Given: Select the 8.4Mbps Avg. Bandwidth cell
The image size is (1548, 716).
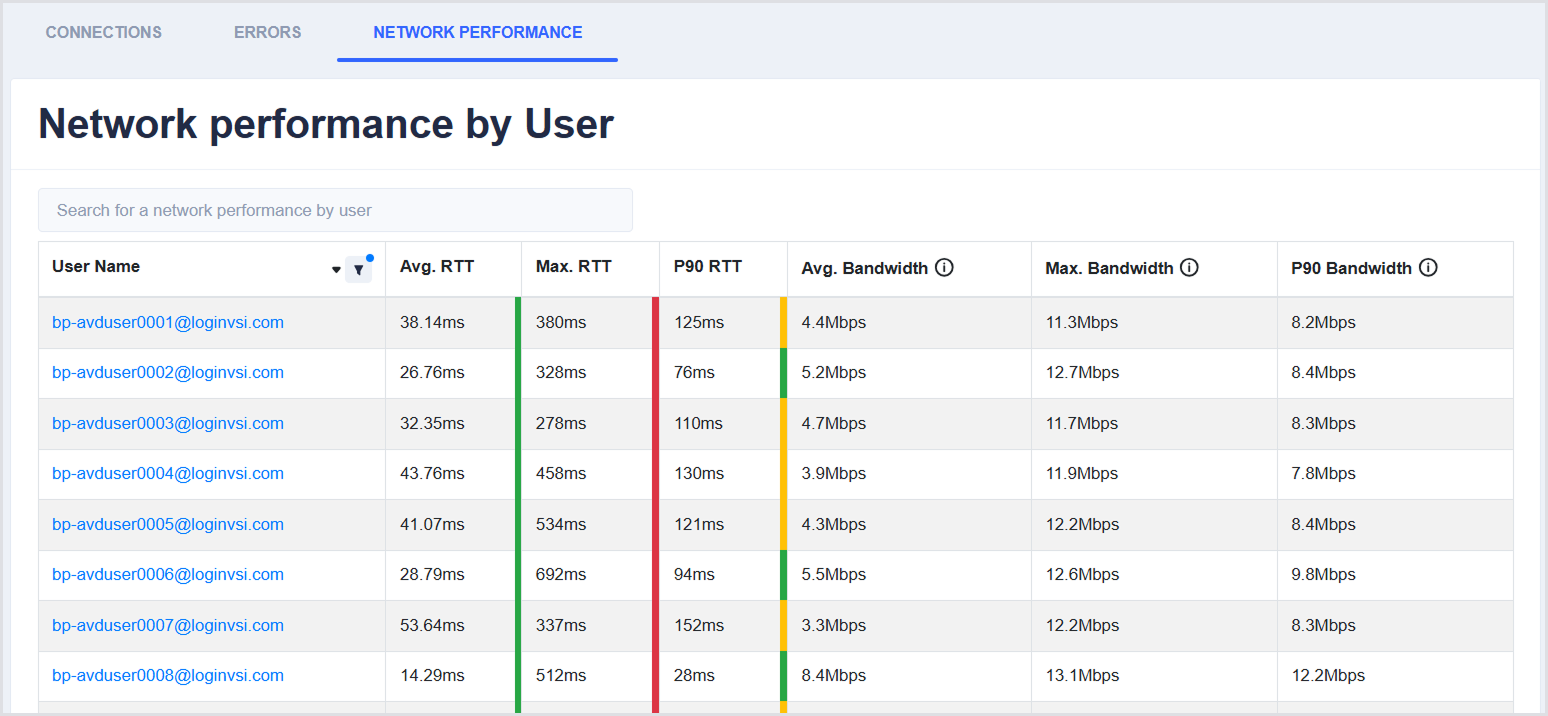Looking at the screenshot, I should 909,675.
